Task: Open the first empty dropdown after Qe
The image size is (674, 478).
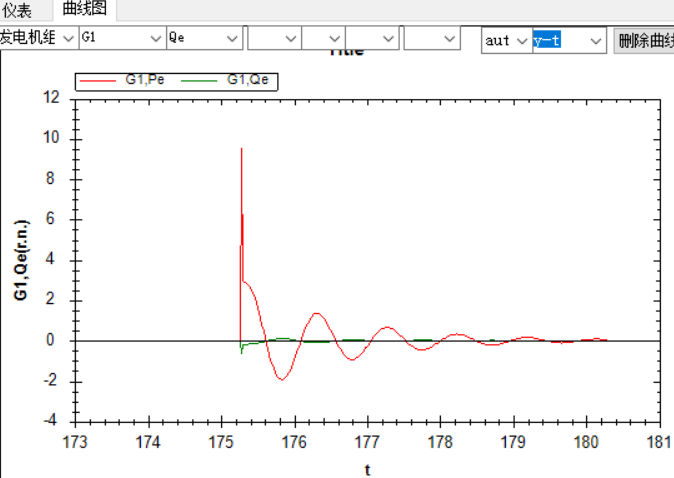Action: coord(274,39)
